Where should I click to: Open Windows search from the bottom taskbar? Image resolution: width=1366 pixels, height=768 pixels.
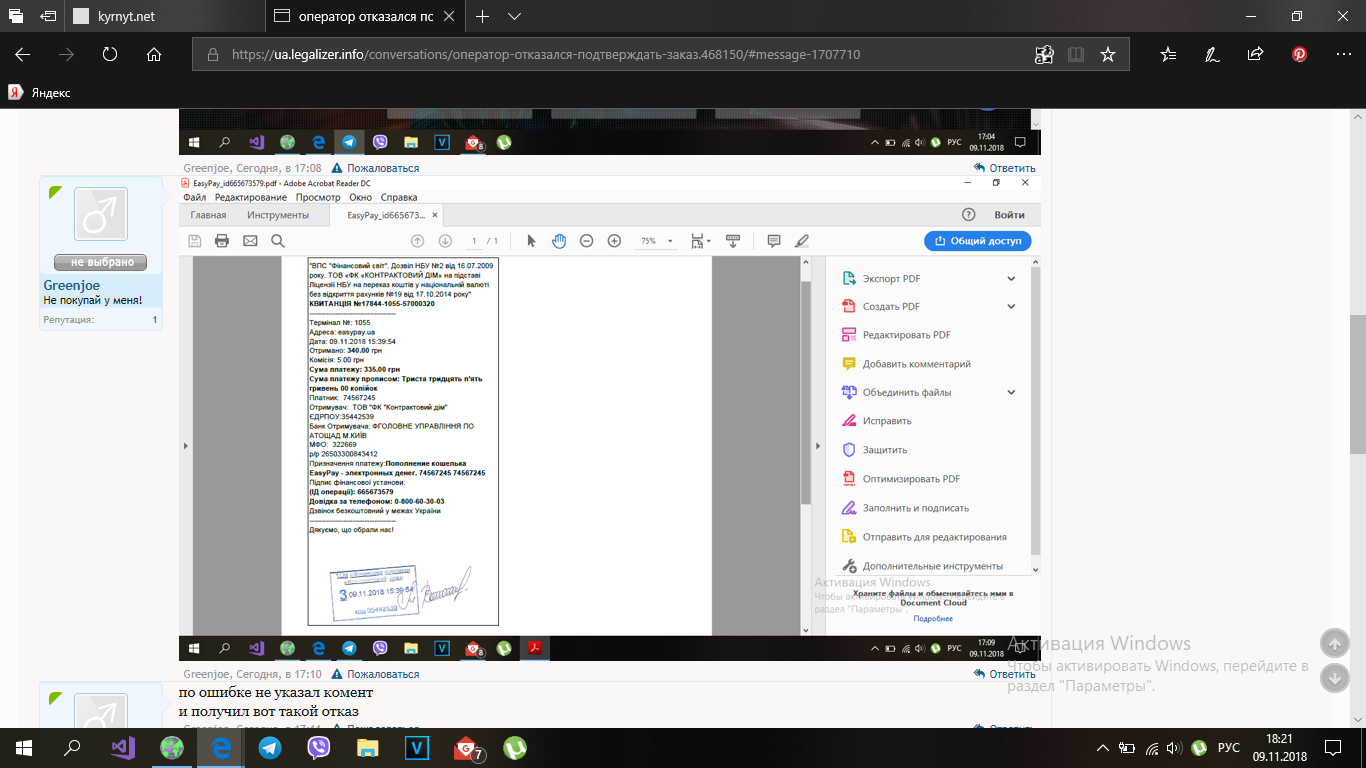72,747
